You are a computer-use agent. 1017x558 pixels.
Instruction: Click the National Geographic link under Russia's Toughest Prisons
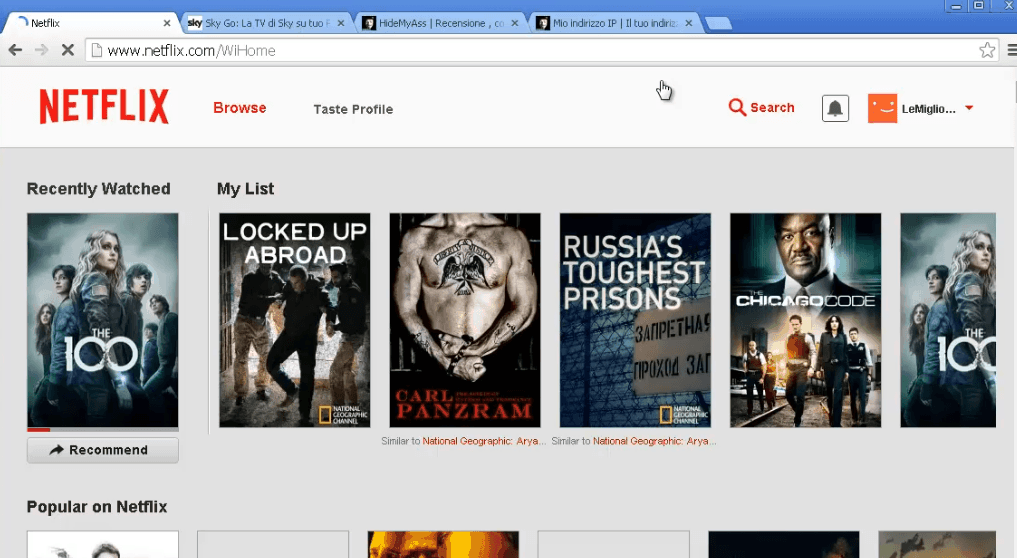pyautogui.click(x=654, y=441)
